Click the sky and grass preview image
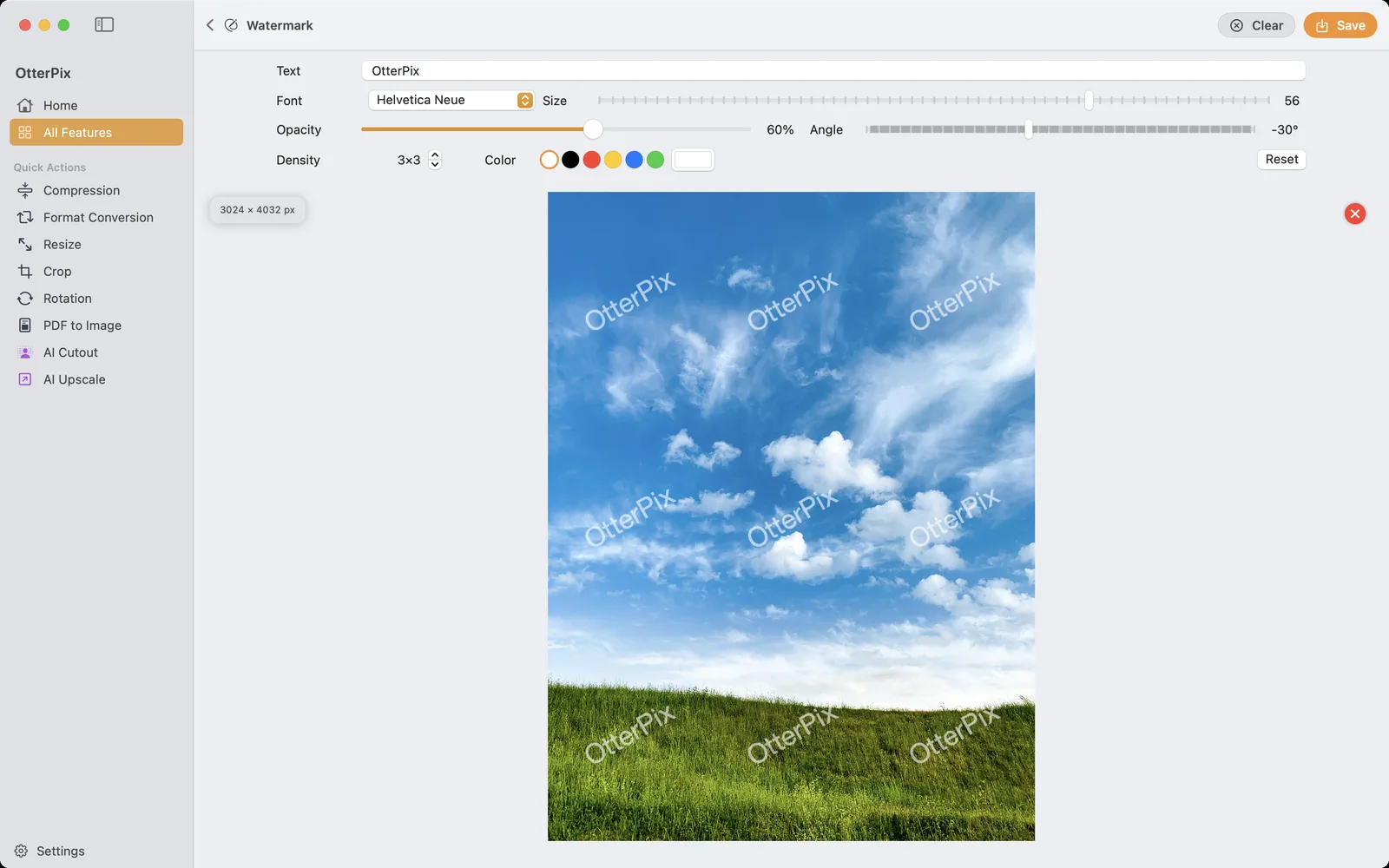The width and height of the screenshot is (1389, 868). pos(791,516)
